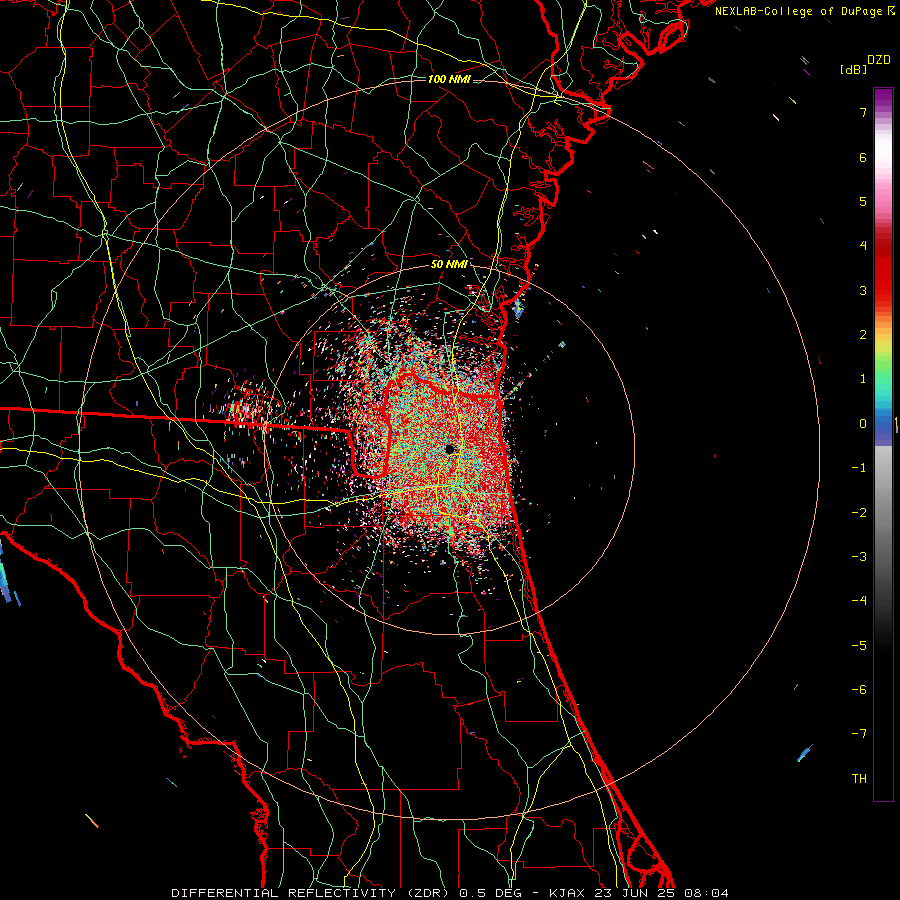This screenshot has height=900, width=900.
Task: Click the 100 NMI range ring label
Action: coord(449,79)
